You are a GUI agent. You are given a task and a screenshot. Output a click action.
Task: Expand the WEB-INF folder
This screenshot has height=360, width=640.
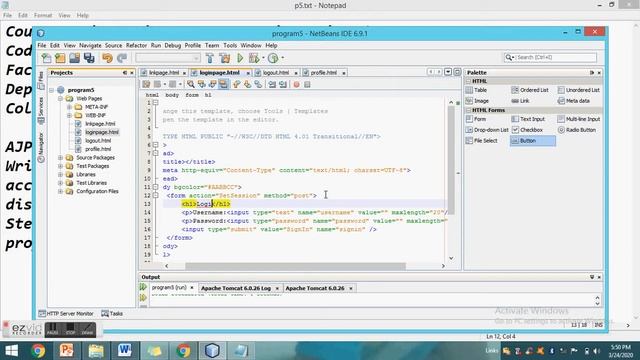coord(69,116)
